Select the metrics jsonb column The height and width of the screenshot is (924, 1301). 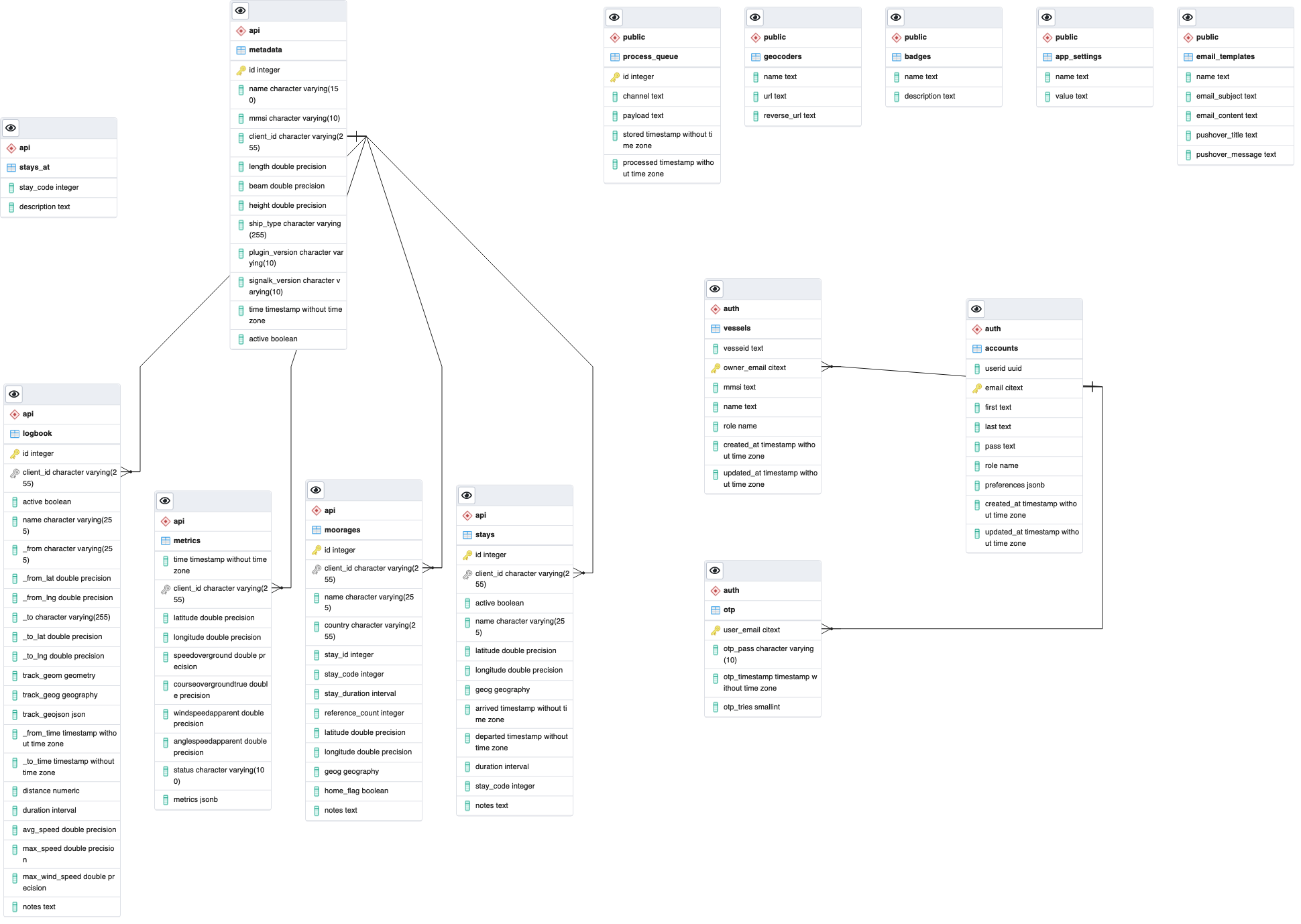click(x=213, y=800)
